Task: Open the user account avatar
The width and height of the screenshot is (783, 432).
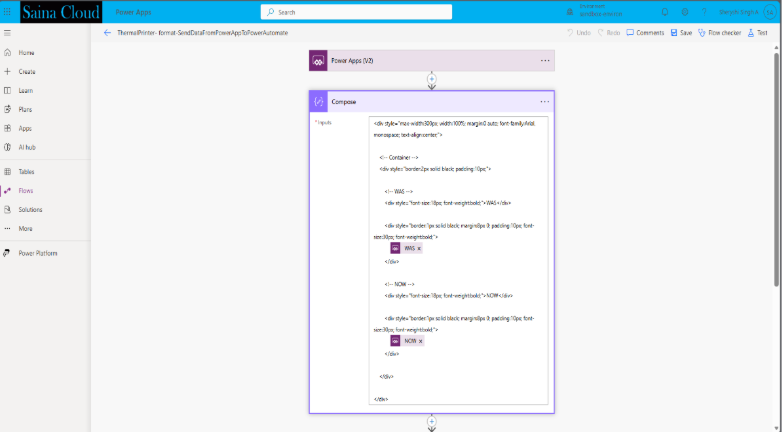Action: (x=770, y=12)
